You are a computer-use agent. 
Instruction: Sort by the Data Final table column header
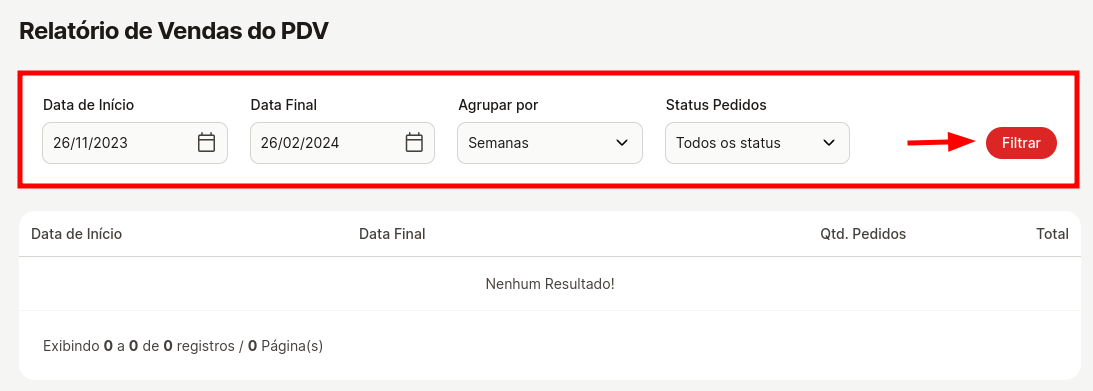pos(392,234)
